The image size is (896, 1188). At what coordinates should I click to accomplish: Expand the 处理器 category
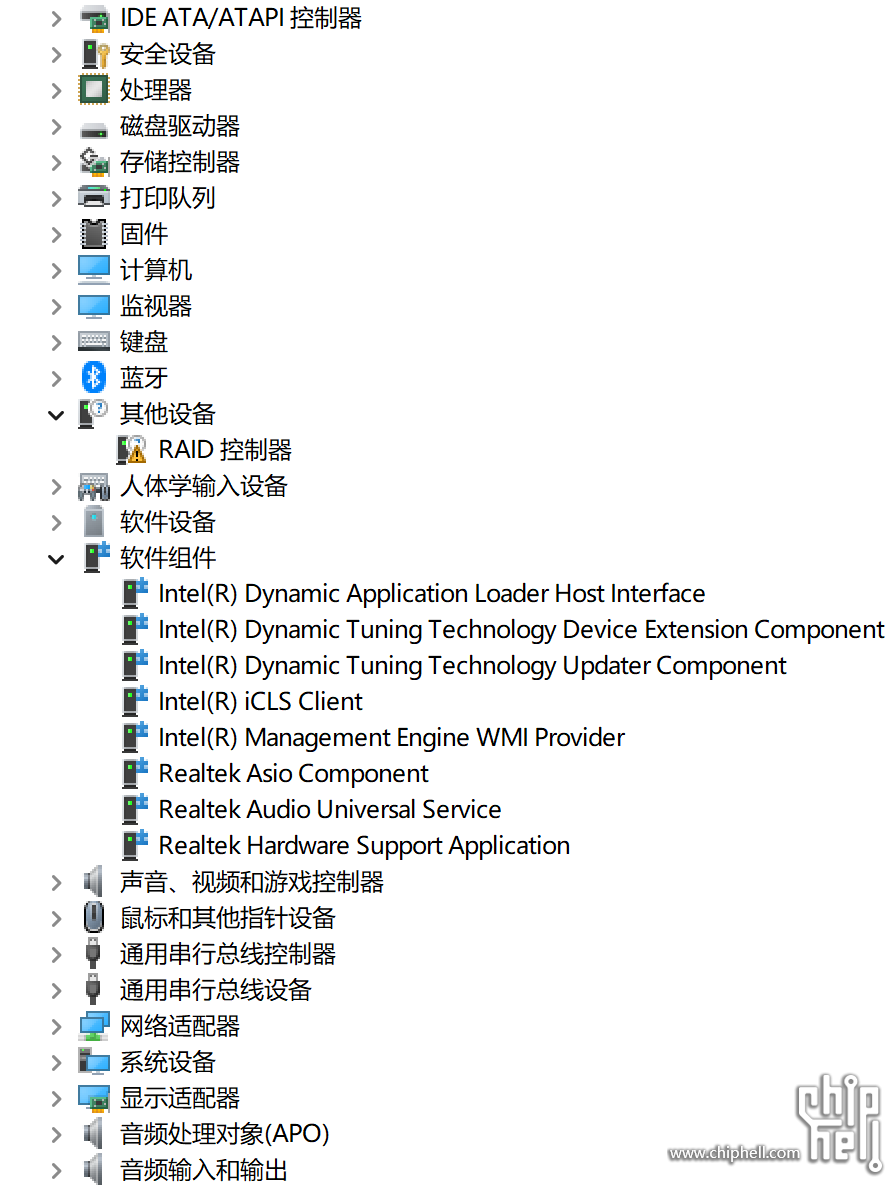point(56,90)
